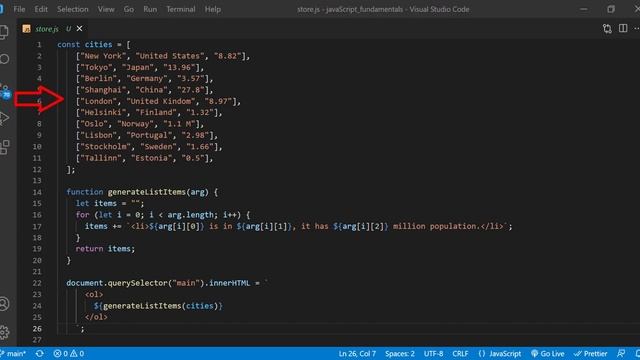The height and width of the screenshot is (360, 640).
Task: Click line number 22 in gutter
Action: [x=37, y=283]
